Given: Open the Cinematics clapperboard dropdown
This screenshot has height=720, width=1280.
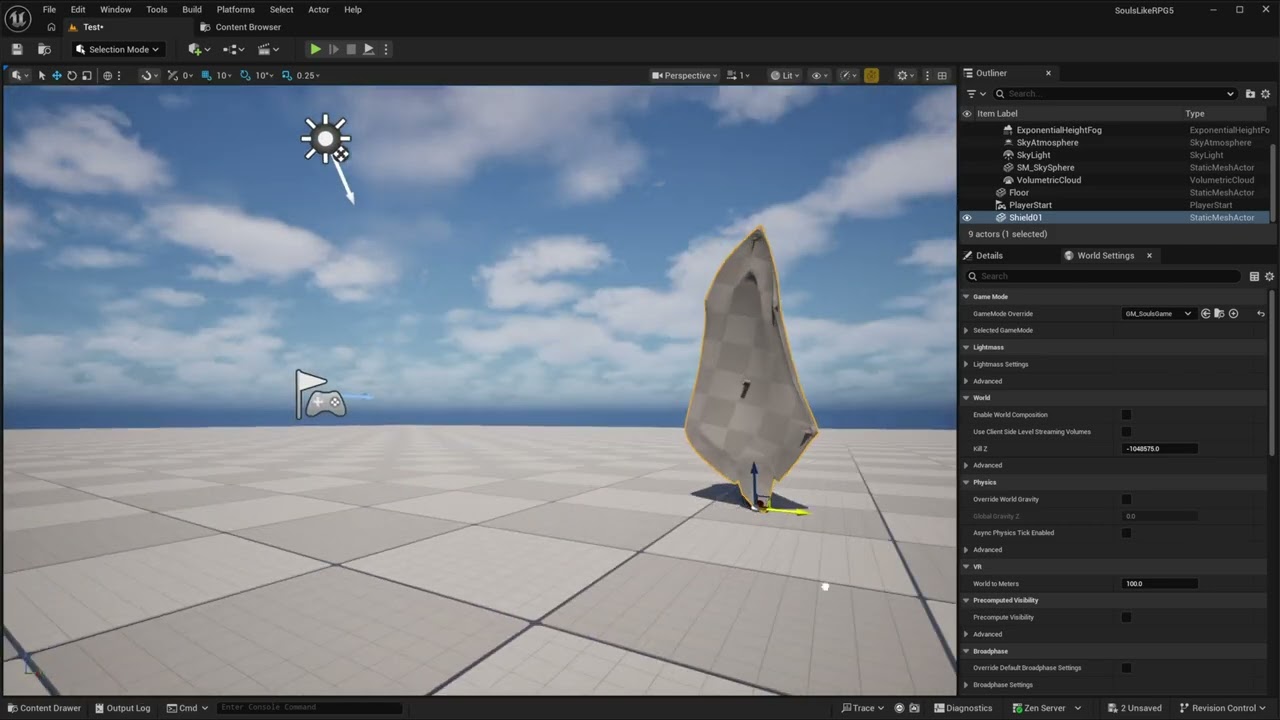Looking at the screenshot, I should (269, 49).
